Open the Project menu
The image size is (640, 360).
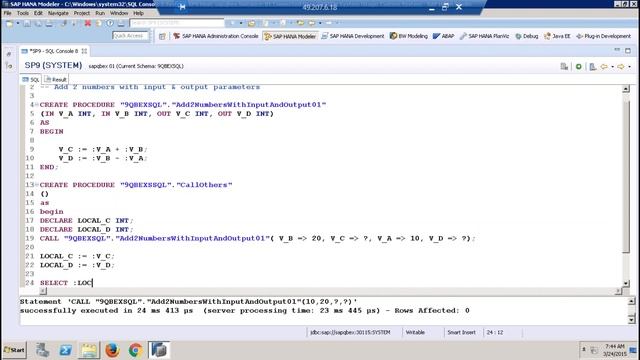[x=82, y=13]
